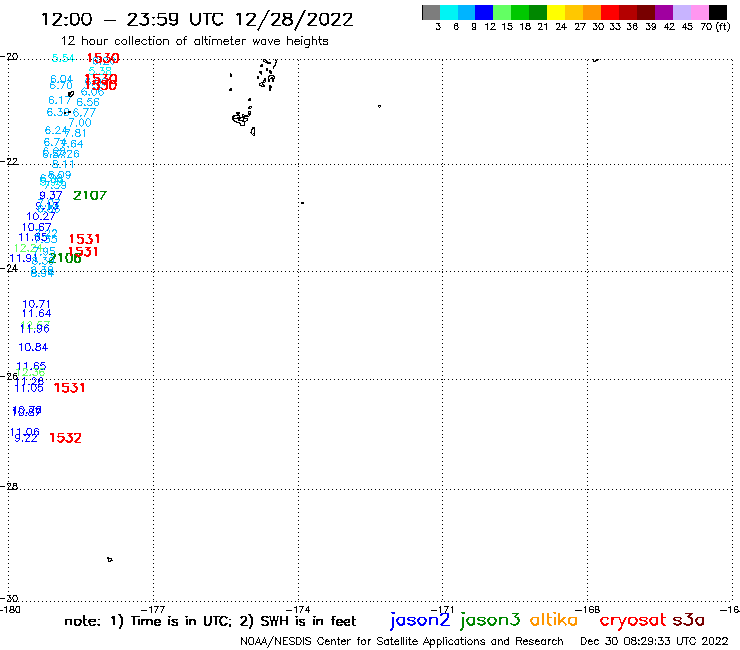
Task: Click the longitude axis label '-177'
Action: pyautogui.click(x=153, y=610)
